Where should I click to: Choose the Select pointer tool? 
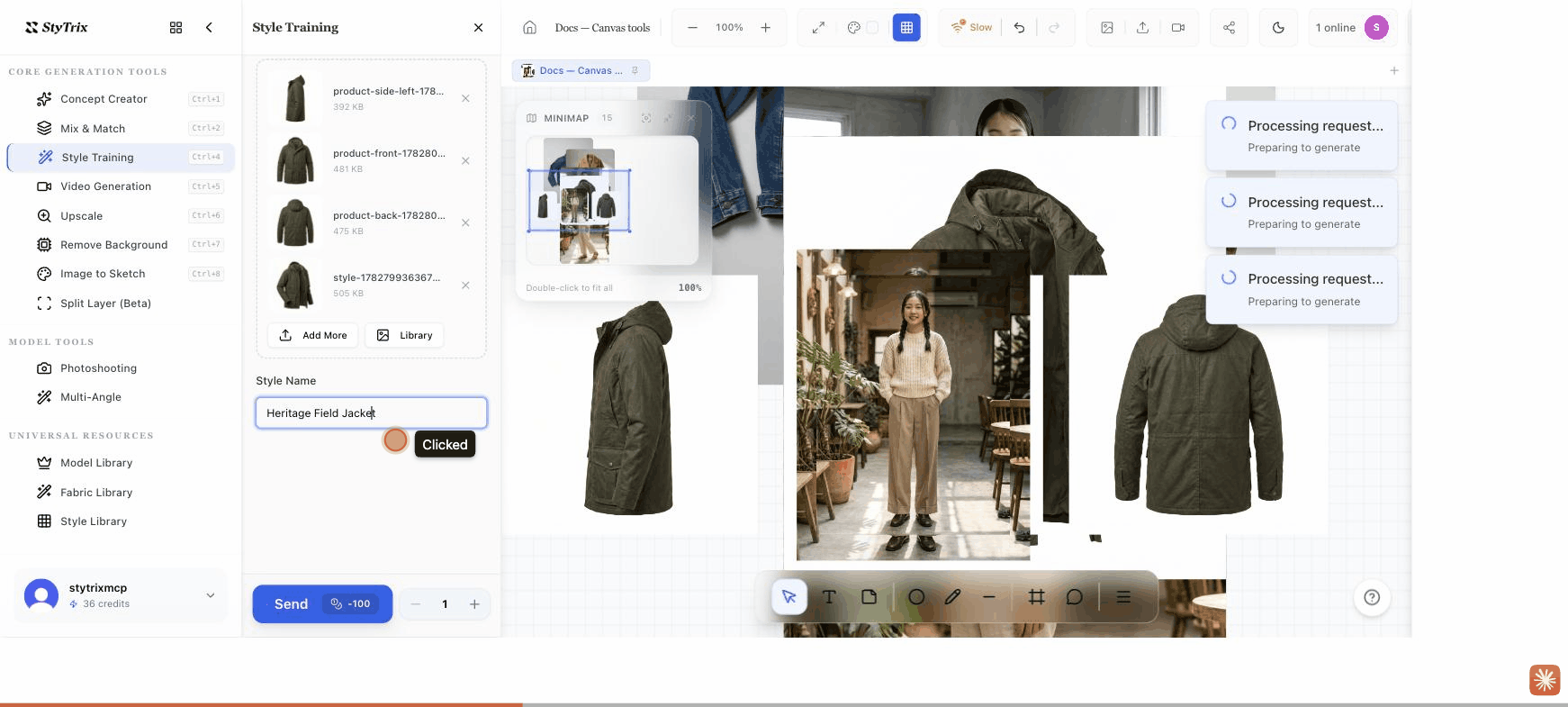(789, 597)
